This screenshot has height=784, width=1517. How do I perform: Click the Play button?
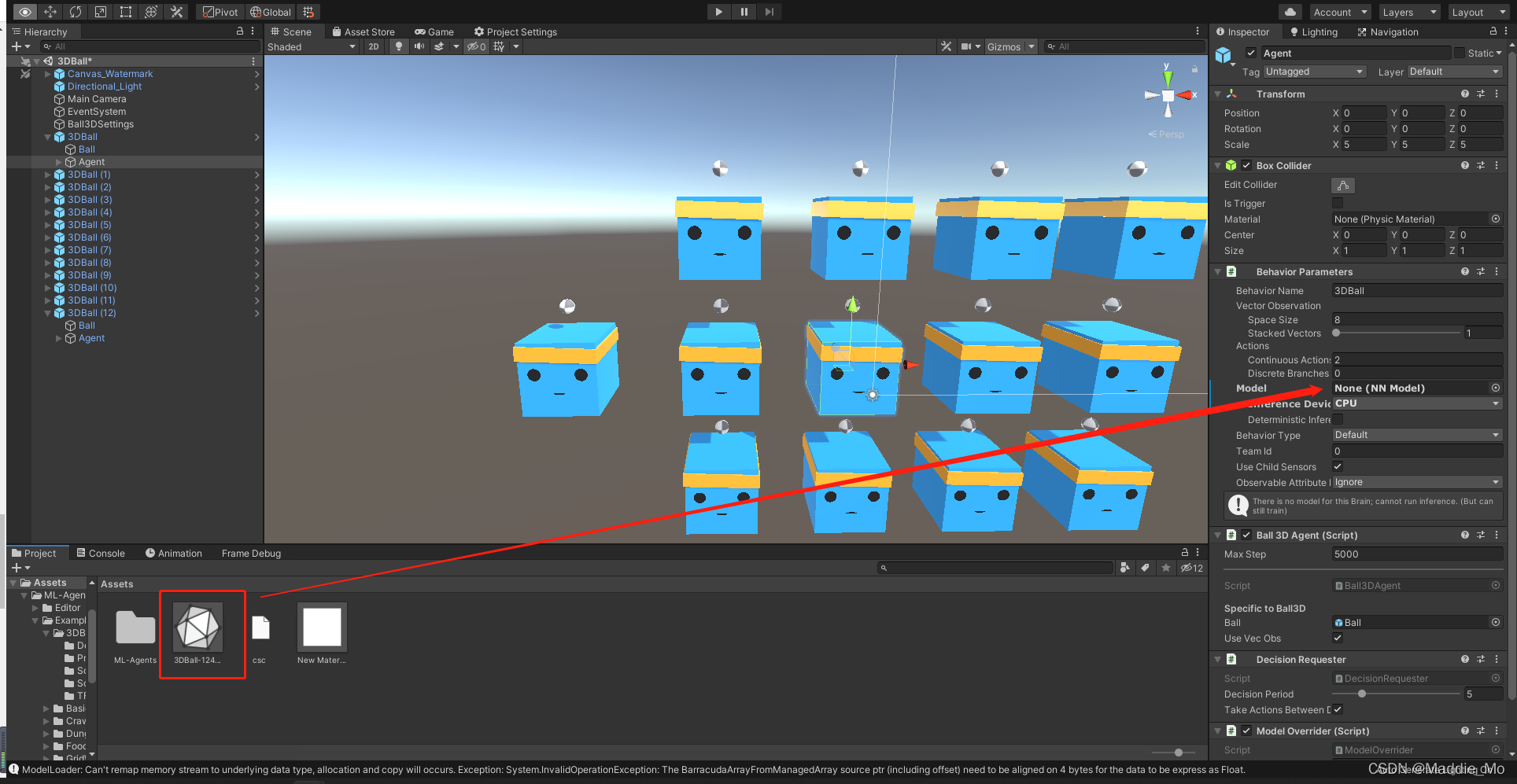point(718,12)
